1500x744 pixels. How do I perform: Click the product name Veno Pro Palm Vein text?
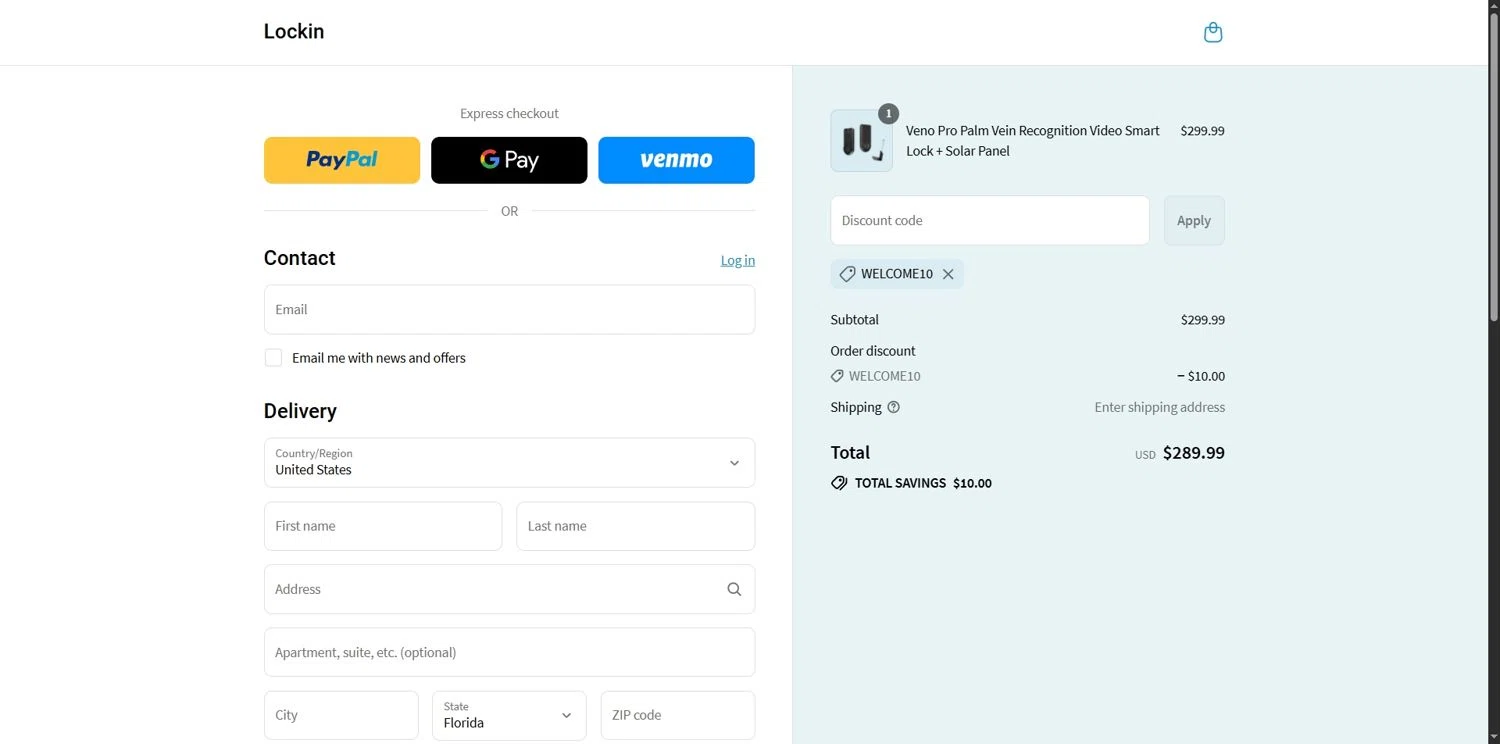pyautogui.click(x=1033, y=140)
